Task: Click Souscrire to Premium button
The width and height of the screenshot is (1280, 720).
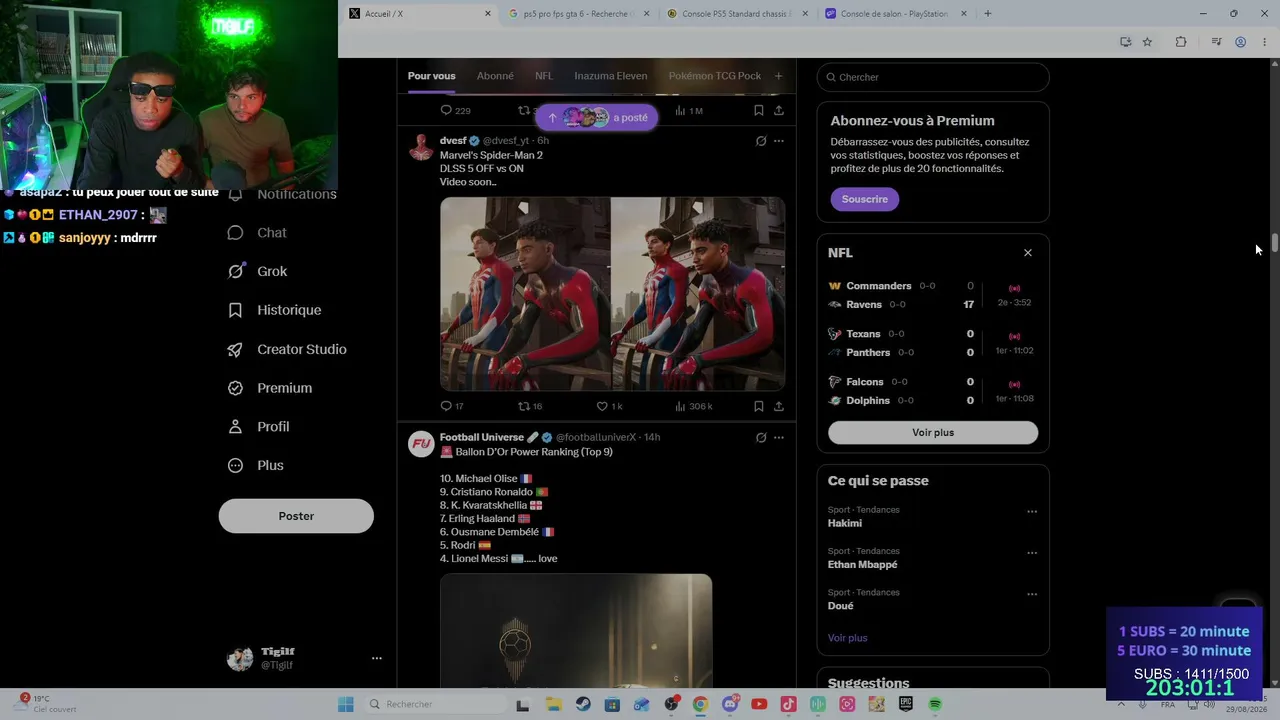Action: click(x=865, y=199)
